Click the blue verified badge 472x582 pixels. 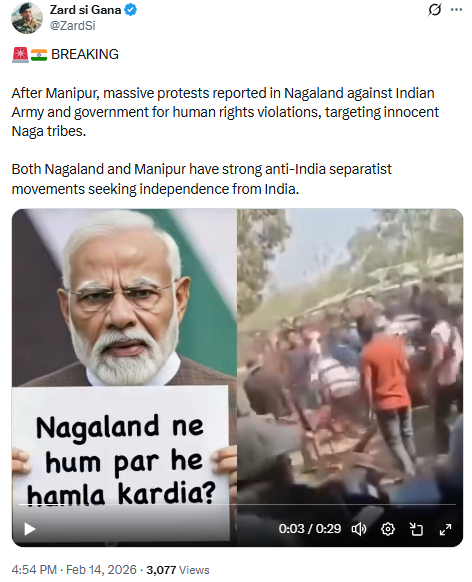[x=131, y=10]
